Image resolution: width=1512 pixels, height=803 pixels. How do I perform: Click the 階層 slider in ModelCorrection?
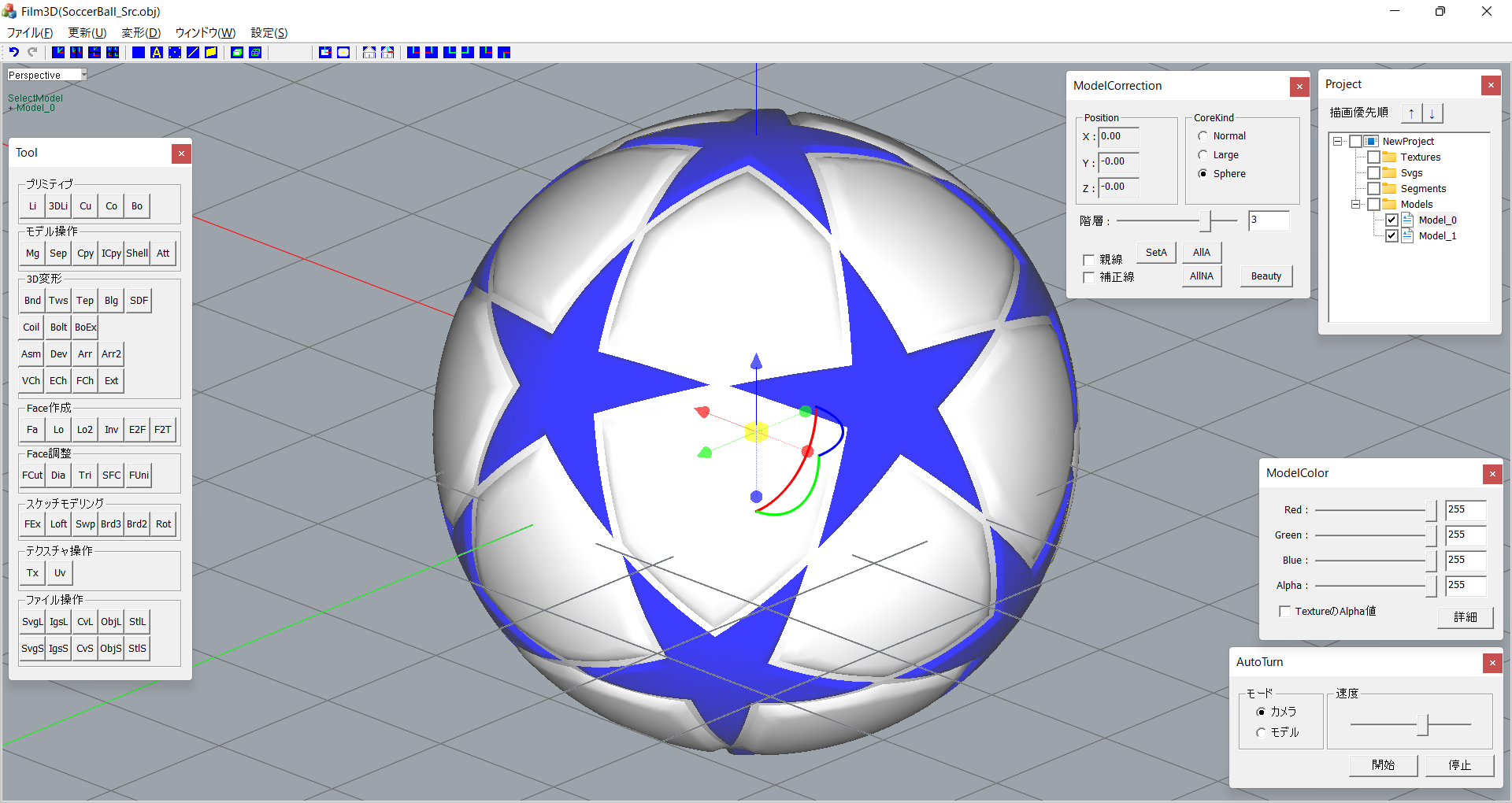pyautogui.click(x=1177, y=221)
